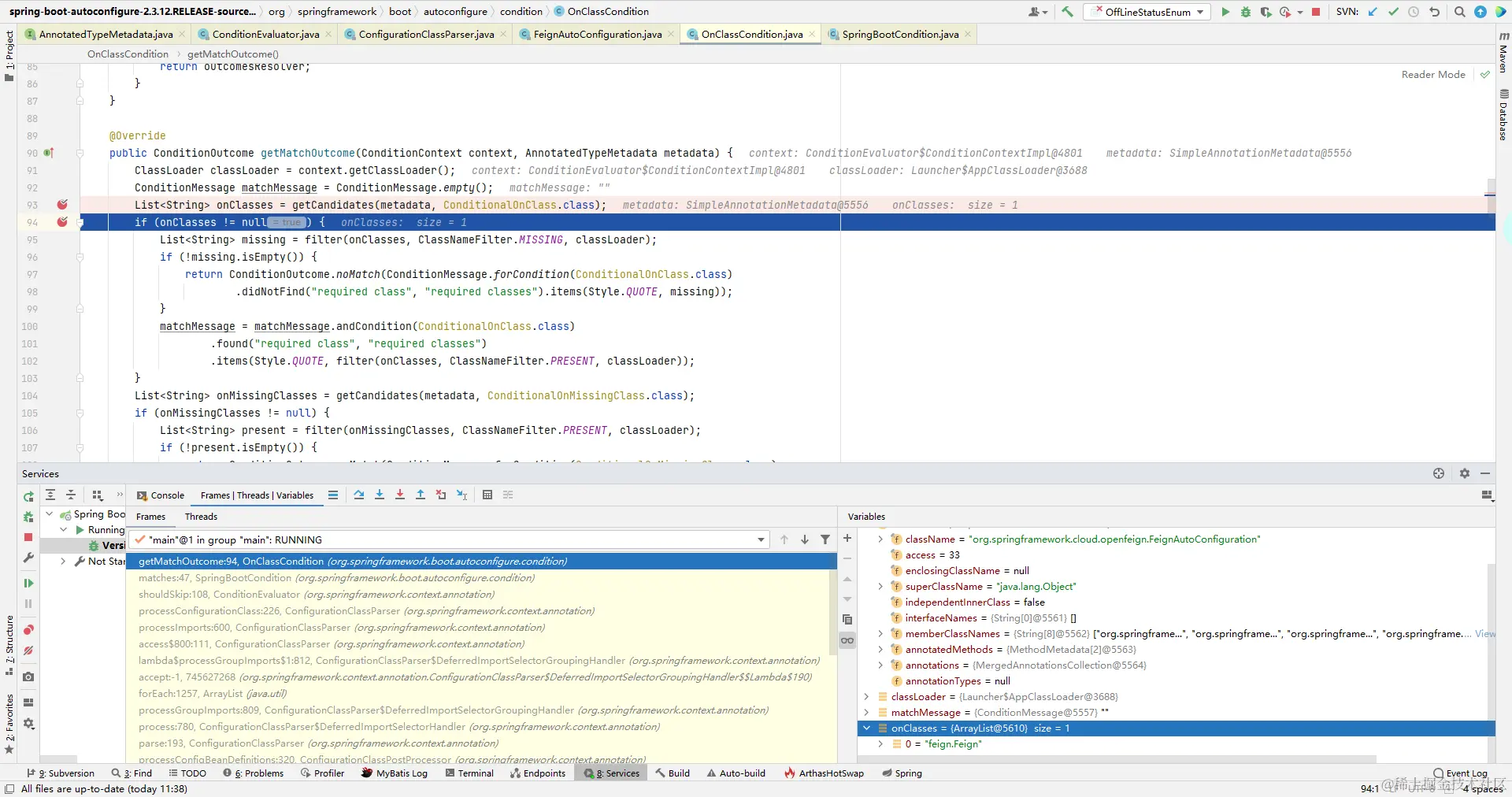Open OffLineStatusEnum run configuration dropdown

click(x=1147, y=12)
